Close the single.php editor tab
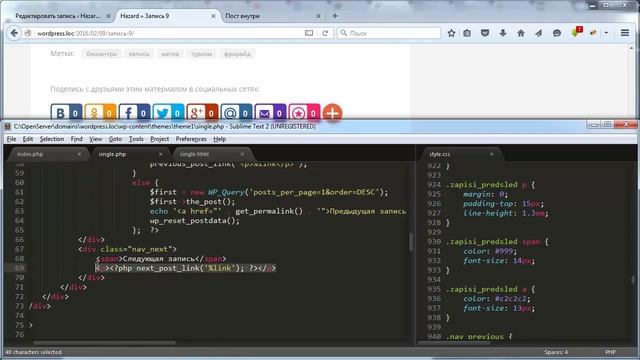Image resolution: width=640 pixels, height=360 pixels. click(161, 154)
